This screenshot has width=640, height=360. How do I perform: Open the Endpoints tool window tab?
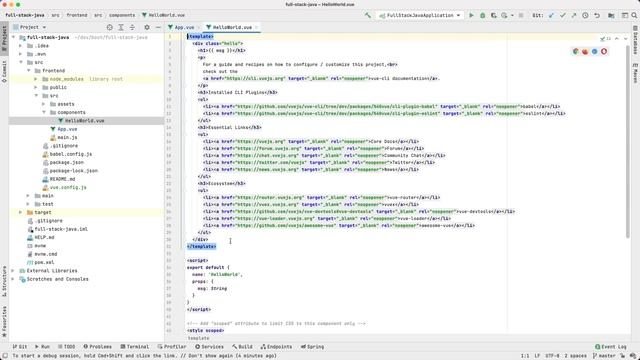pyautogui.click(x=276, y=347)
